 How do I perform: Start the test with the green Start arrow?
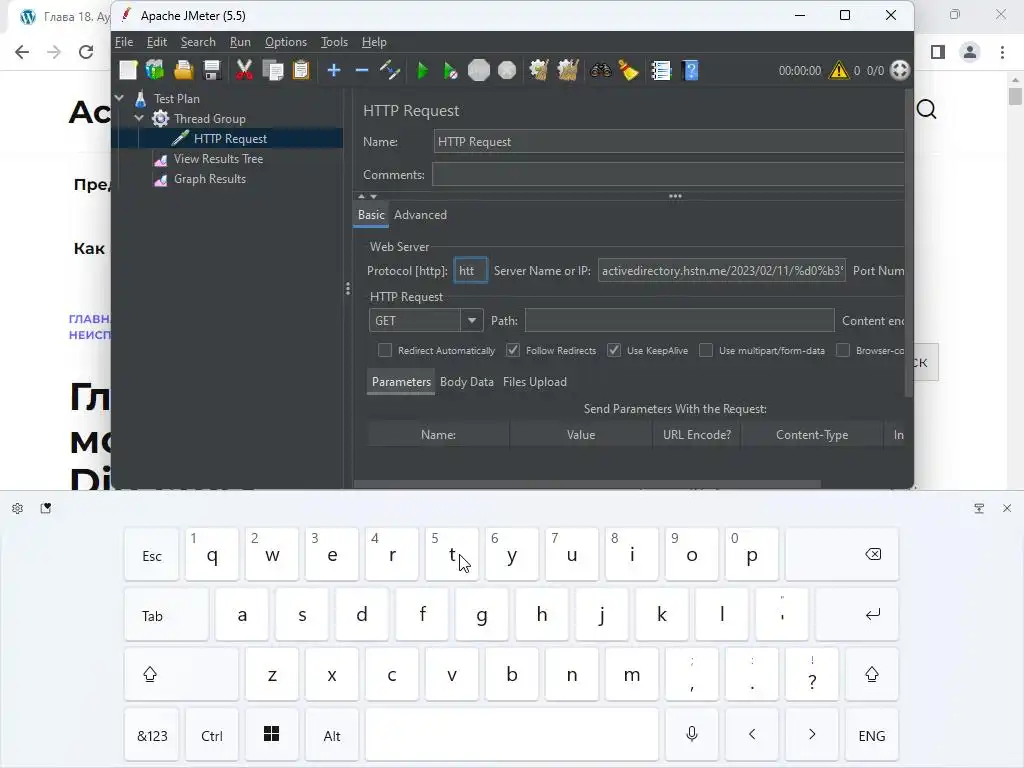pyautogui.click(x=423, y=70)
